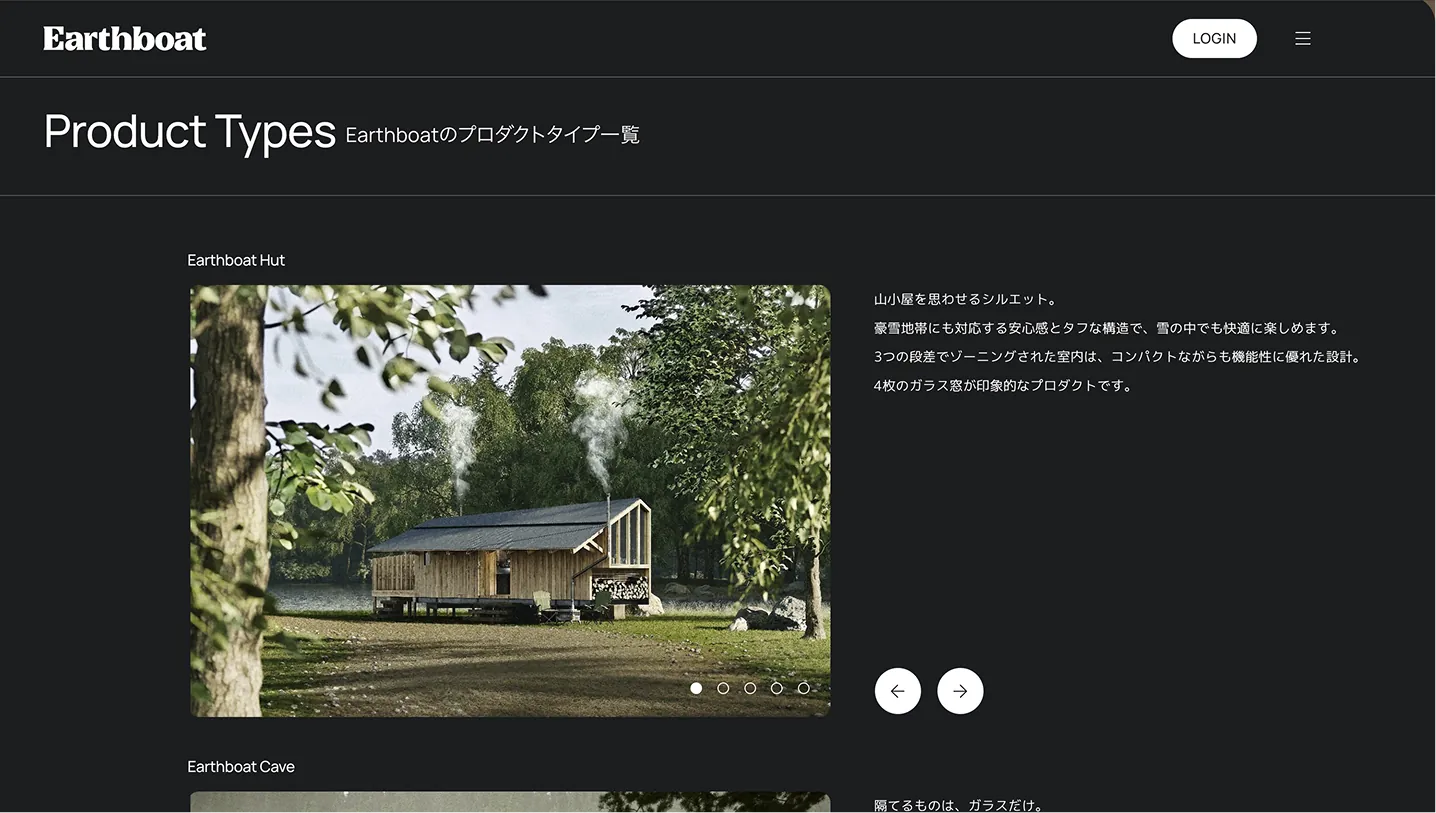Click the Earthboat Cave image preview
Image resolution: width=1436 pixels, height=813 pixels.
point(510,802)
